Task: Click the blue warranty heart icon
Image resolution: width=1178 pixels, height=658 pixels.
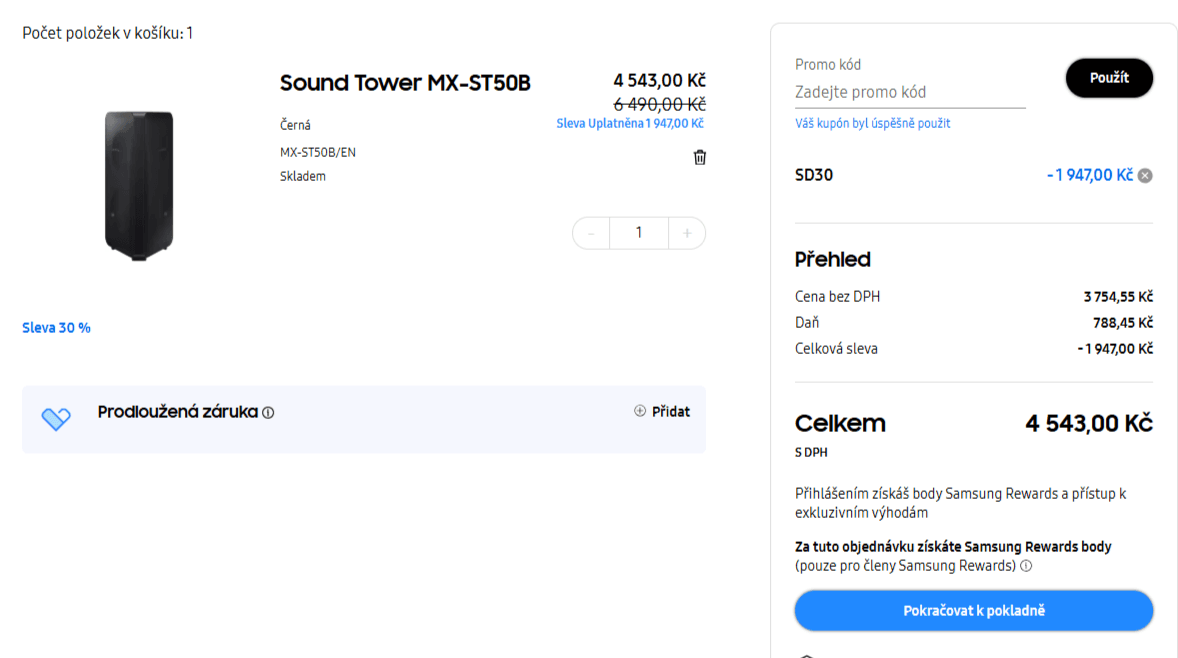Action: point(57,418)
